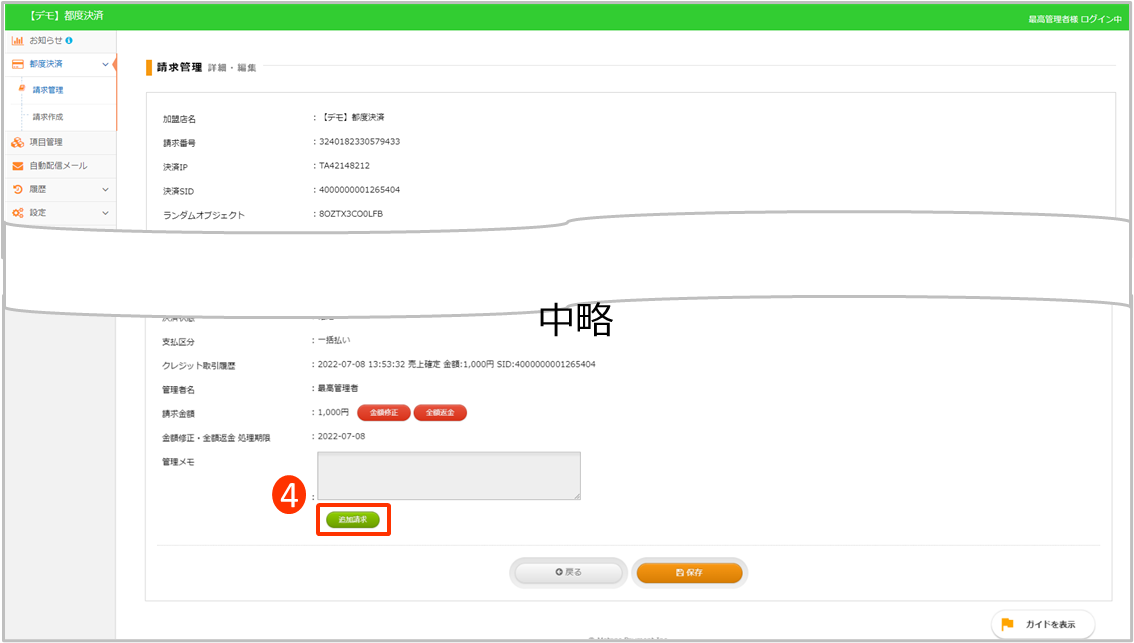The height and width of the screenshot is (643, 1134).
Task: Click the green 追加請求 button
Action: [353, 520]
